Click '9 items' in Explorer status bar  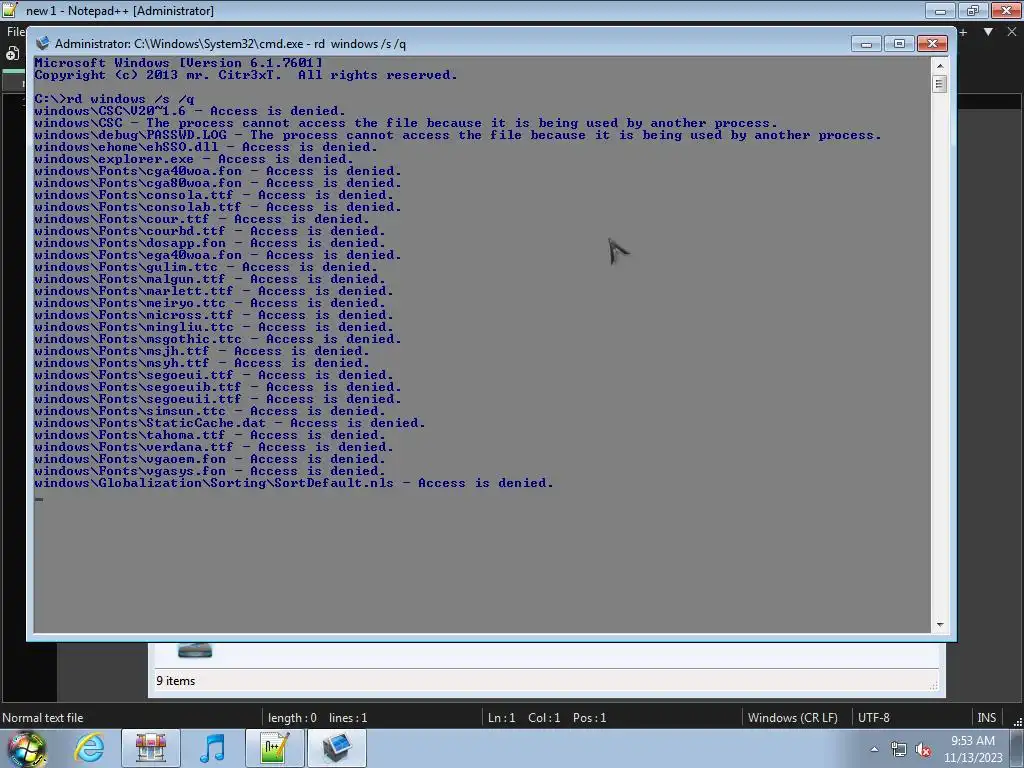(x=176, y=680)
